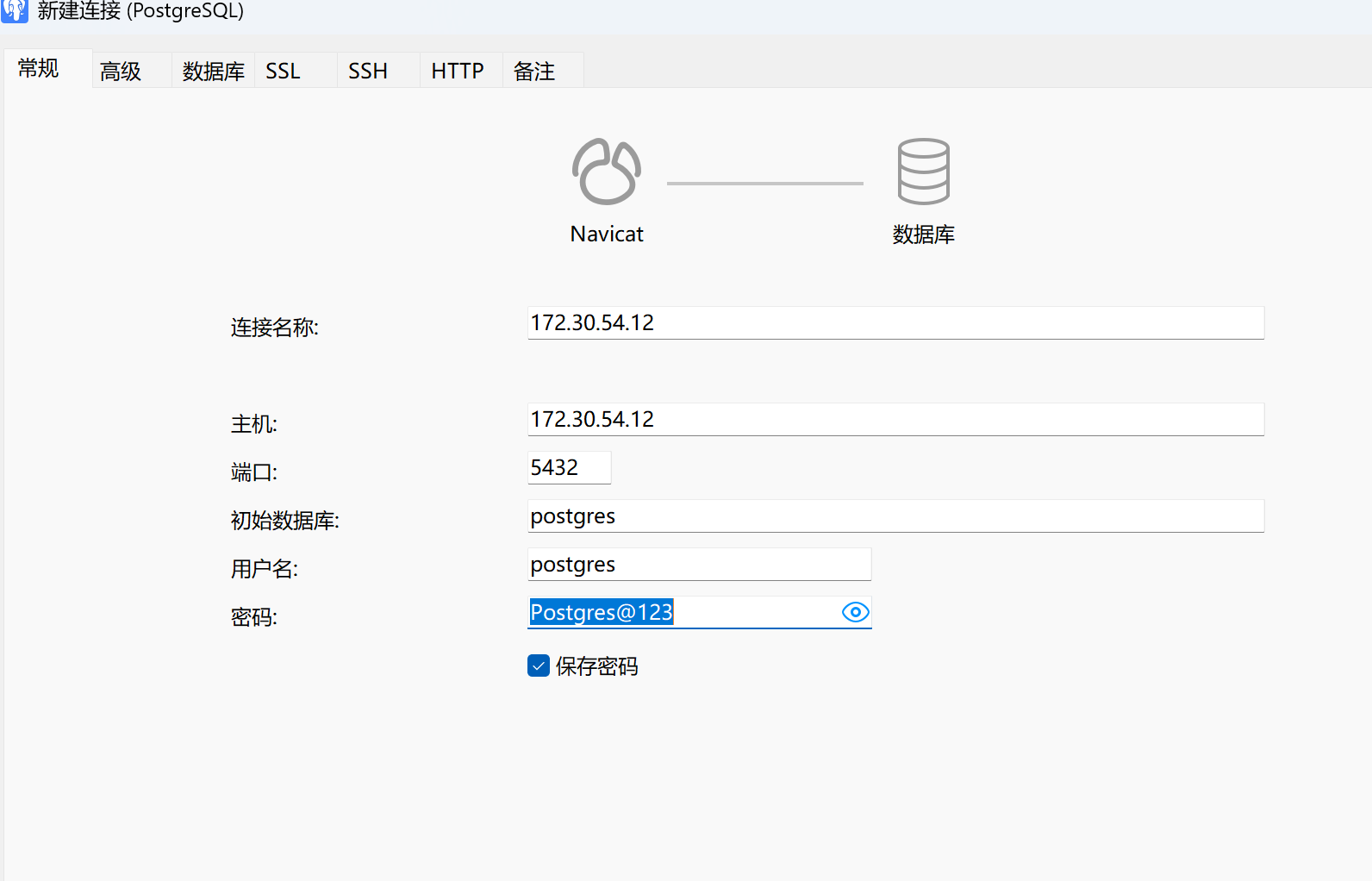Click the 主机 host input field
This screenshot has height=881, width=1372.
(x=895, y=420)
